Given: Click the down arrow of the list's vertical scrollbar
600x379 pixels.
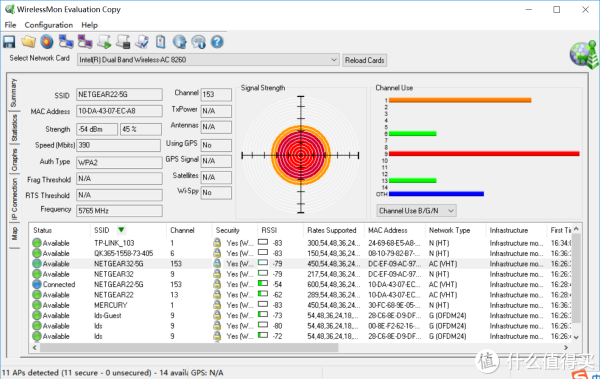Looking at the screenshot, I should click(576, 337).
